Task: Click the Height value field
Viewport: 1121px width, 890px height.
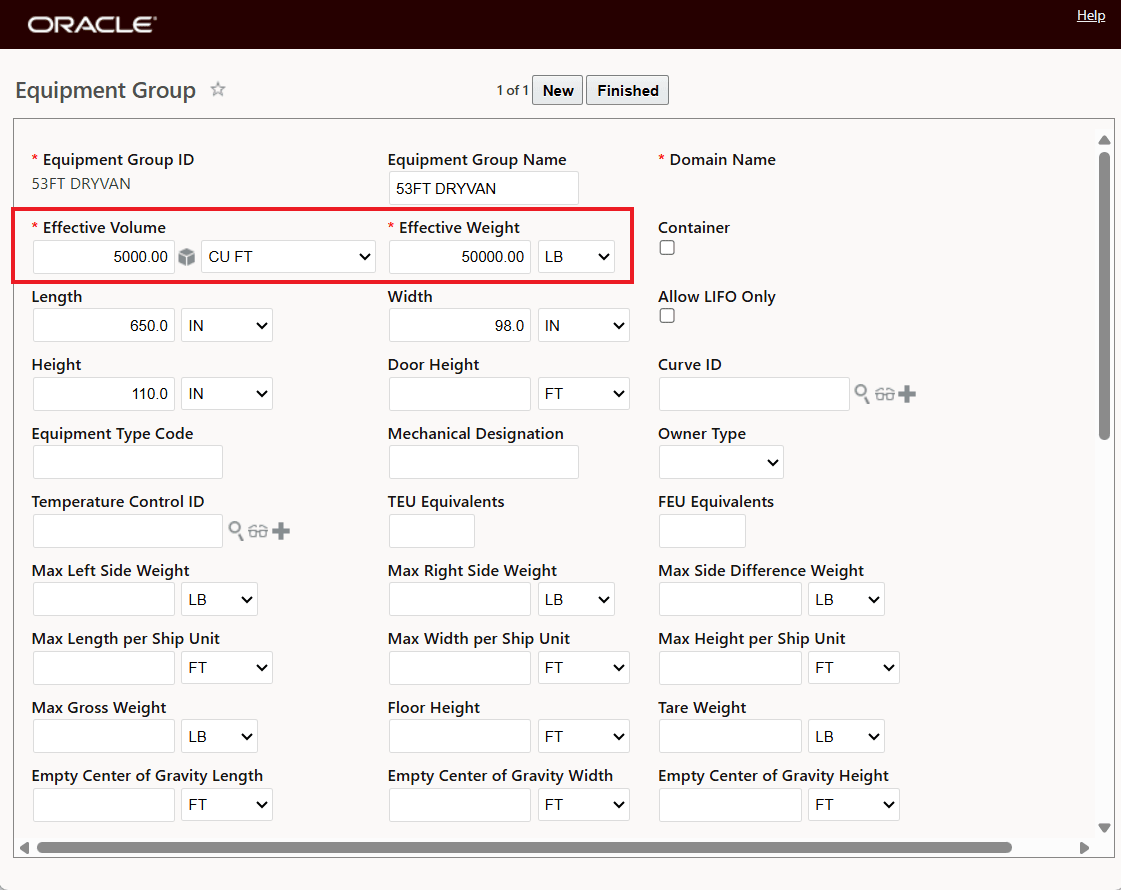Action: [104, 394]
